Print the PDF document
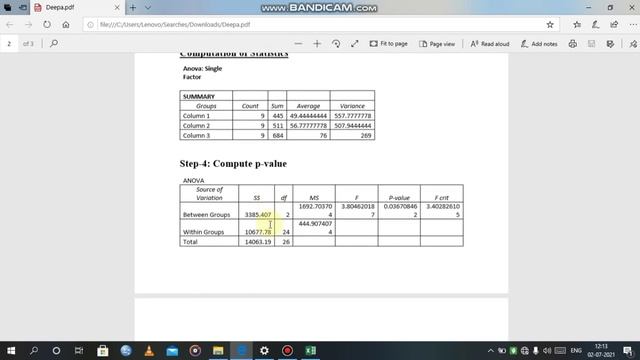 click(x=573, y=44)
